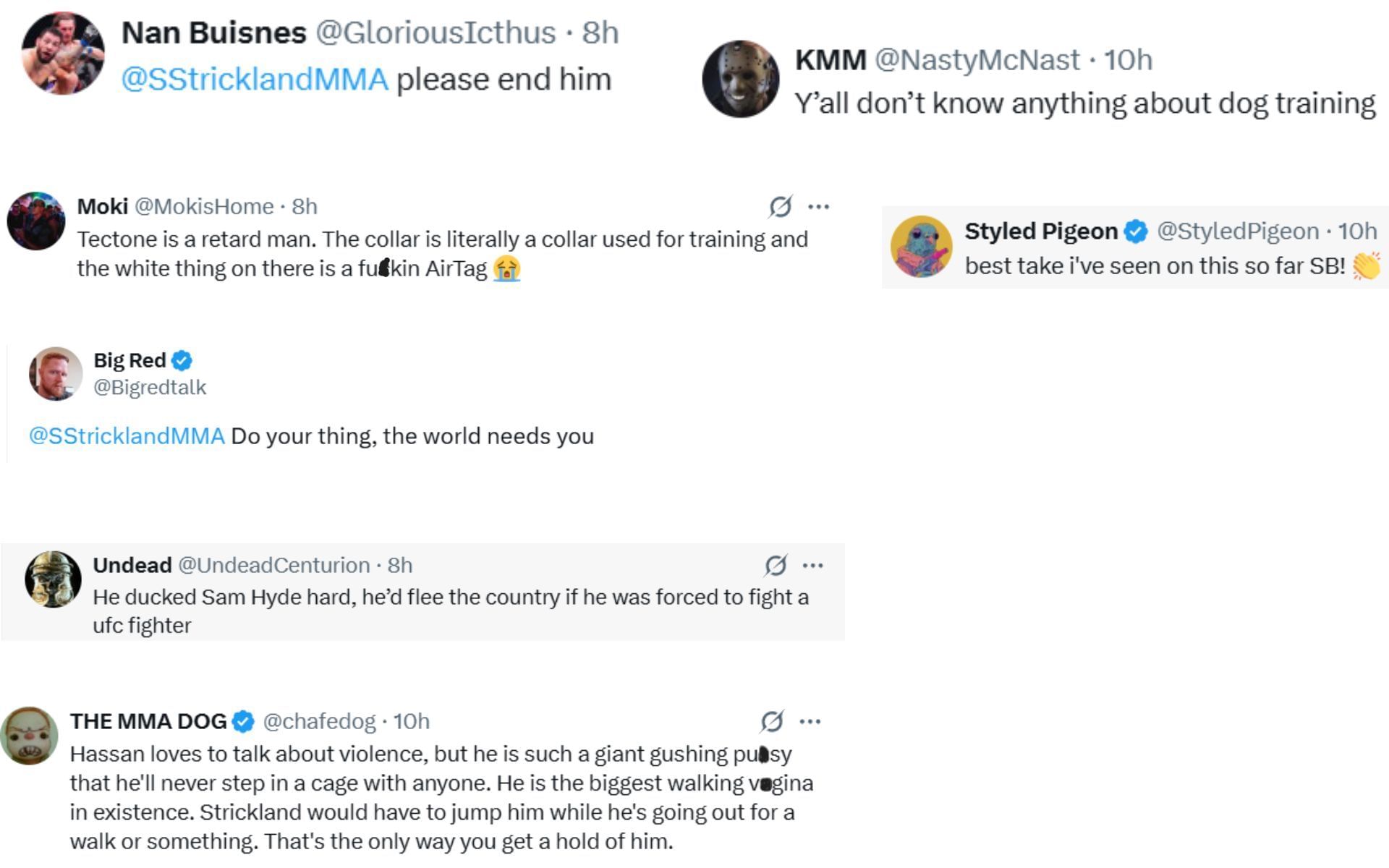Screen dimensions: 1389x868
Task: Click the Grok icon on Moki's tweet
Action: [x=780, y=207]
